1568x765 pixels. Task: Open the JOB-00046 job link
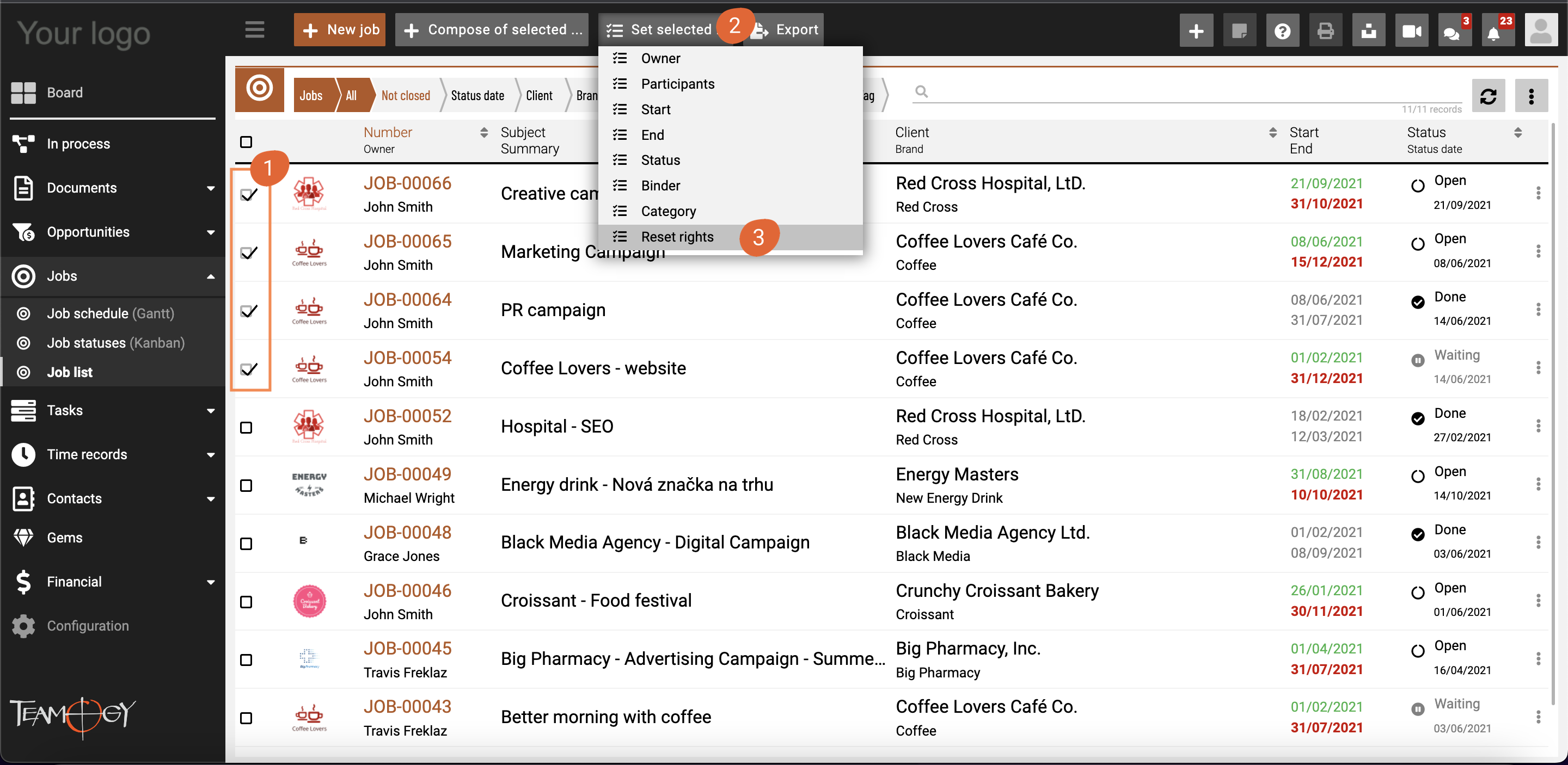[x=407, y=590]
